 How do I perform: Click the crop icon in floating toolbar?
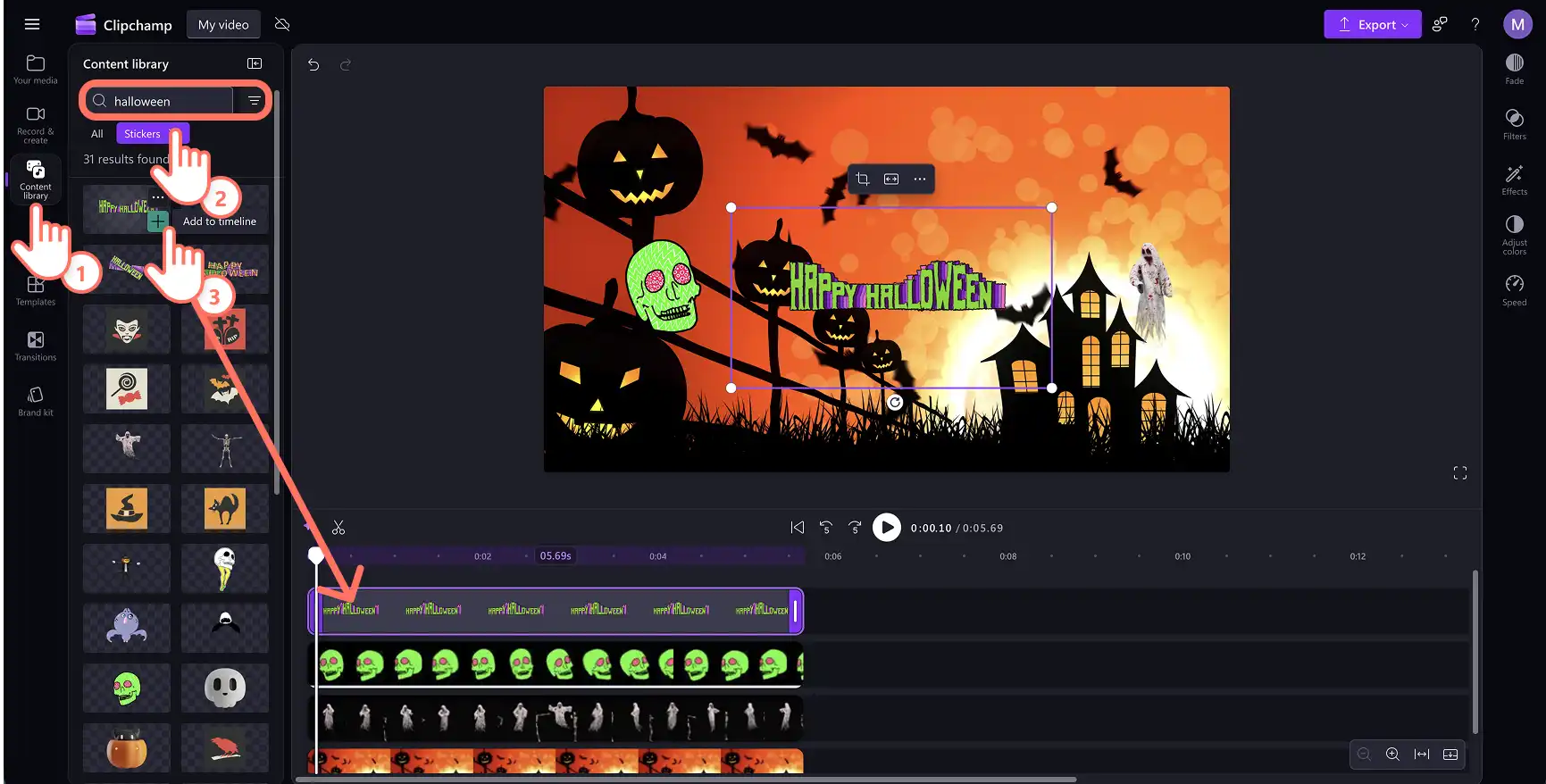(862, 179)
